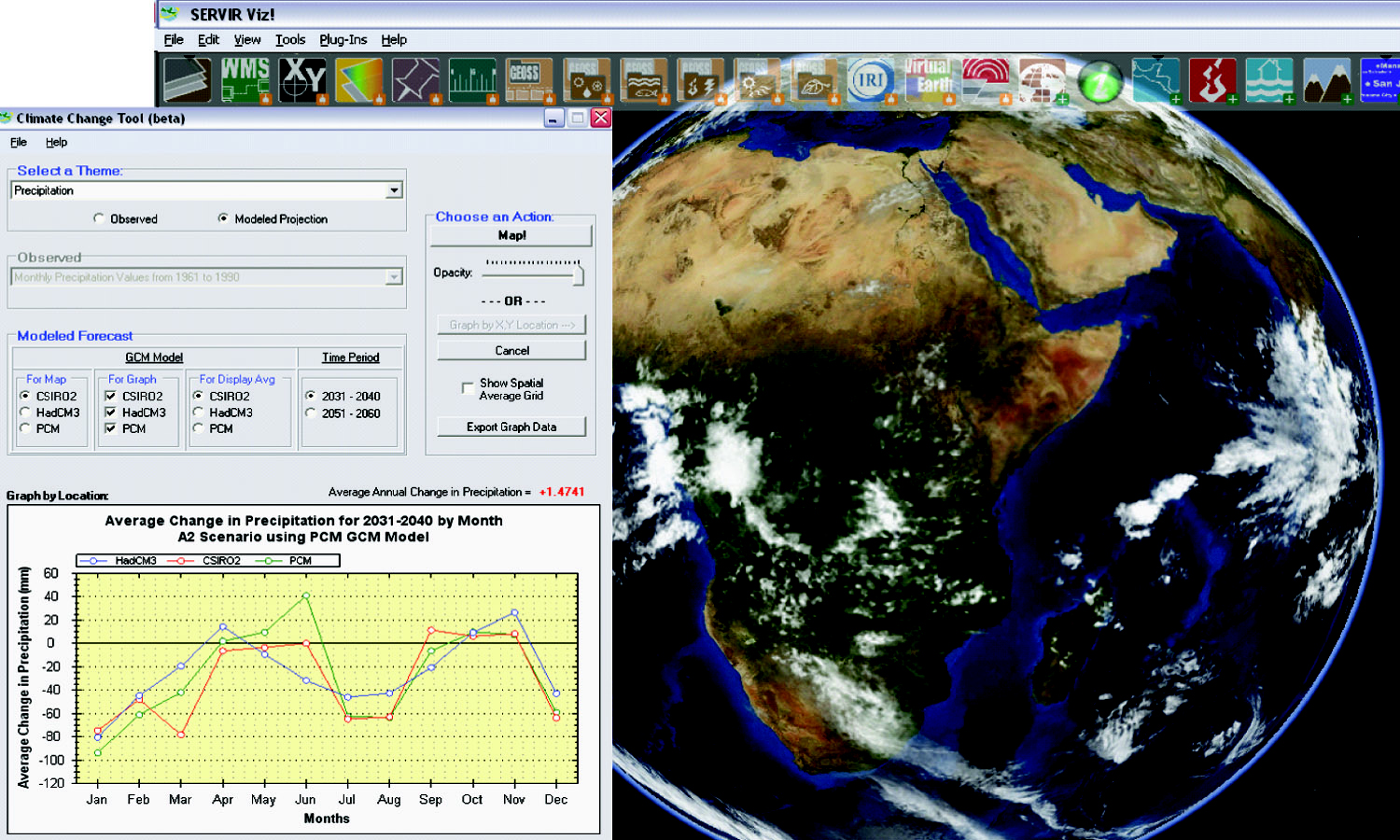Open the Tools menu in SERVIR Viz

[x=289, y=40]
